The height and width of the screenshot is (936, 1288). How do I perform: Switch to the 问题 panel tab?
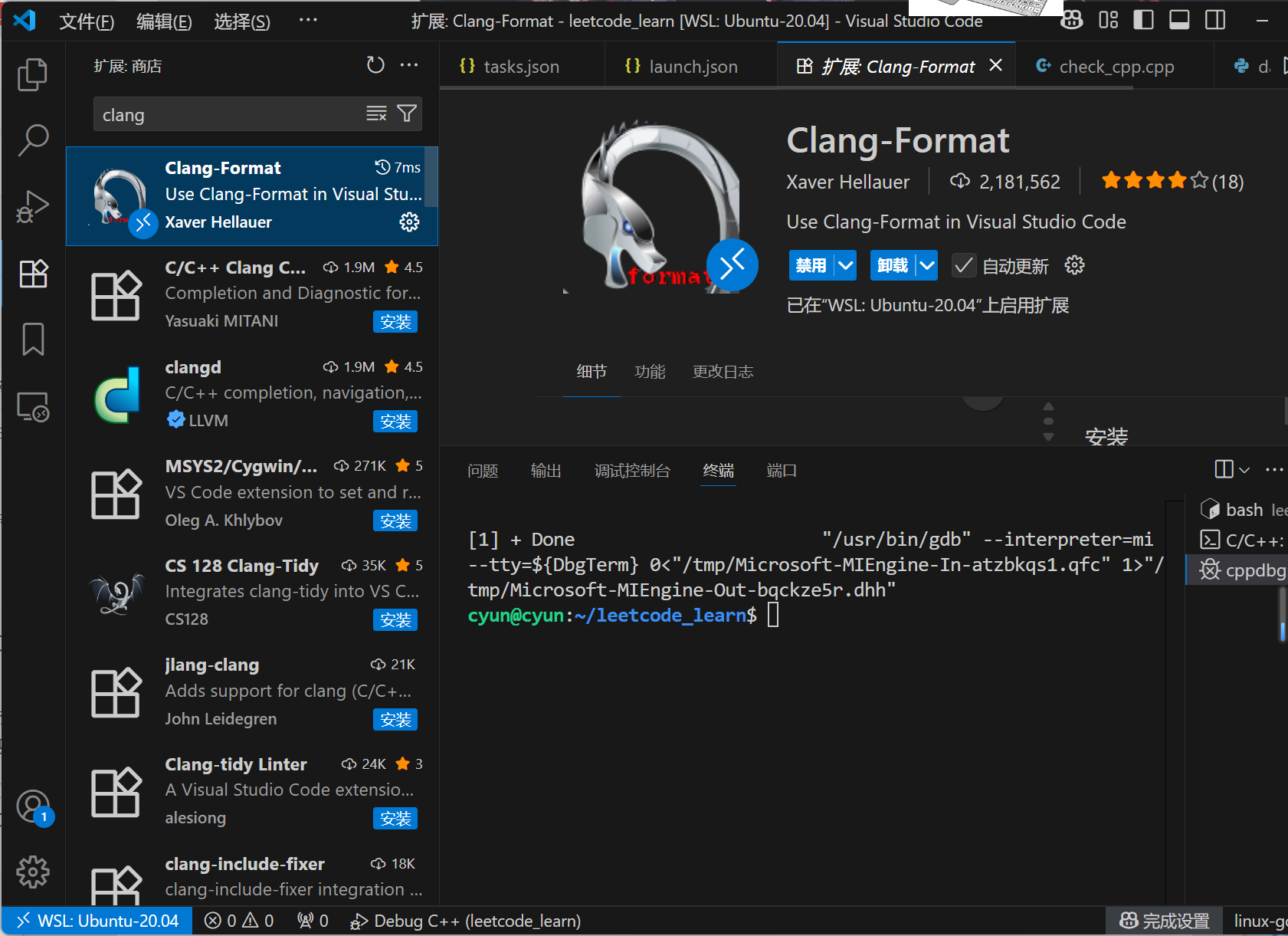(x=483, y=471)
